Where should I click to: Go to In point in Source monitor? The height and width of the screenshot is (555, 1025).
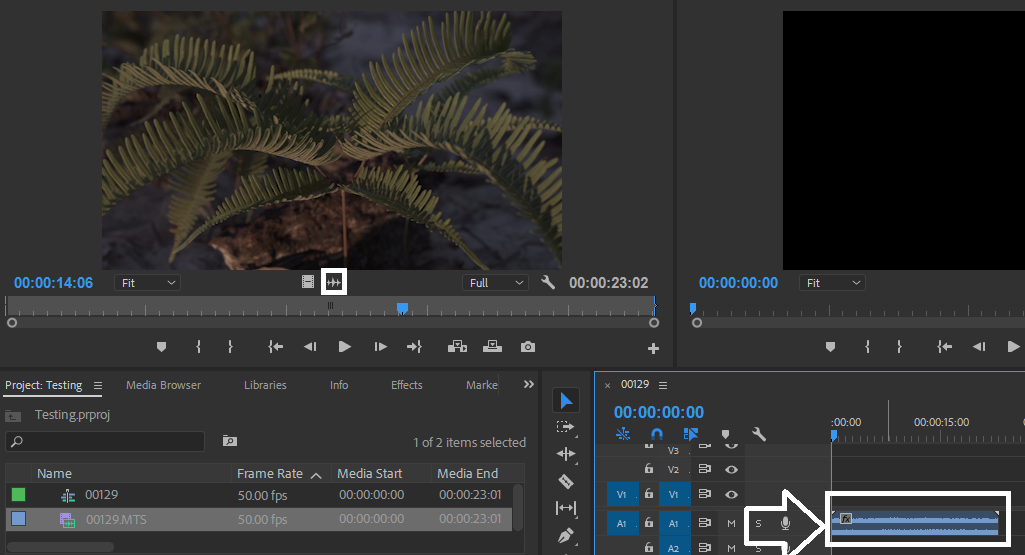[276, 347]
